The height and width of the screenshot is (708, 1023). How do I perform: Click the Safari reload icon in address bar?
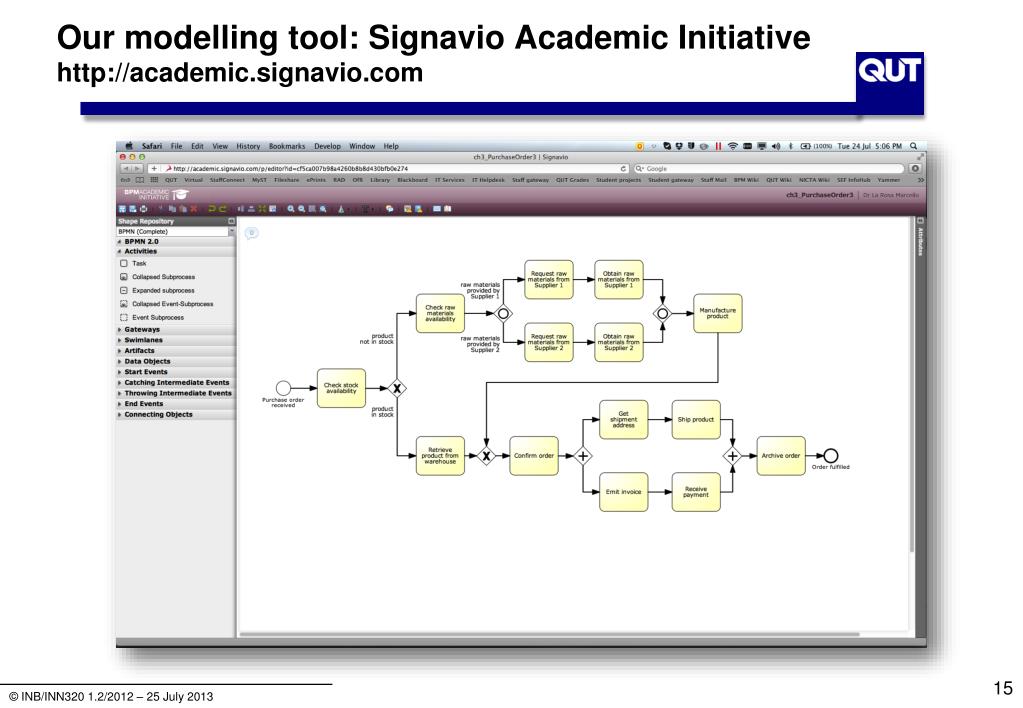click(624, 168)
